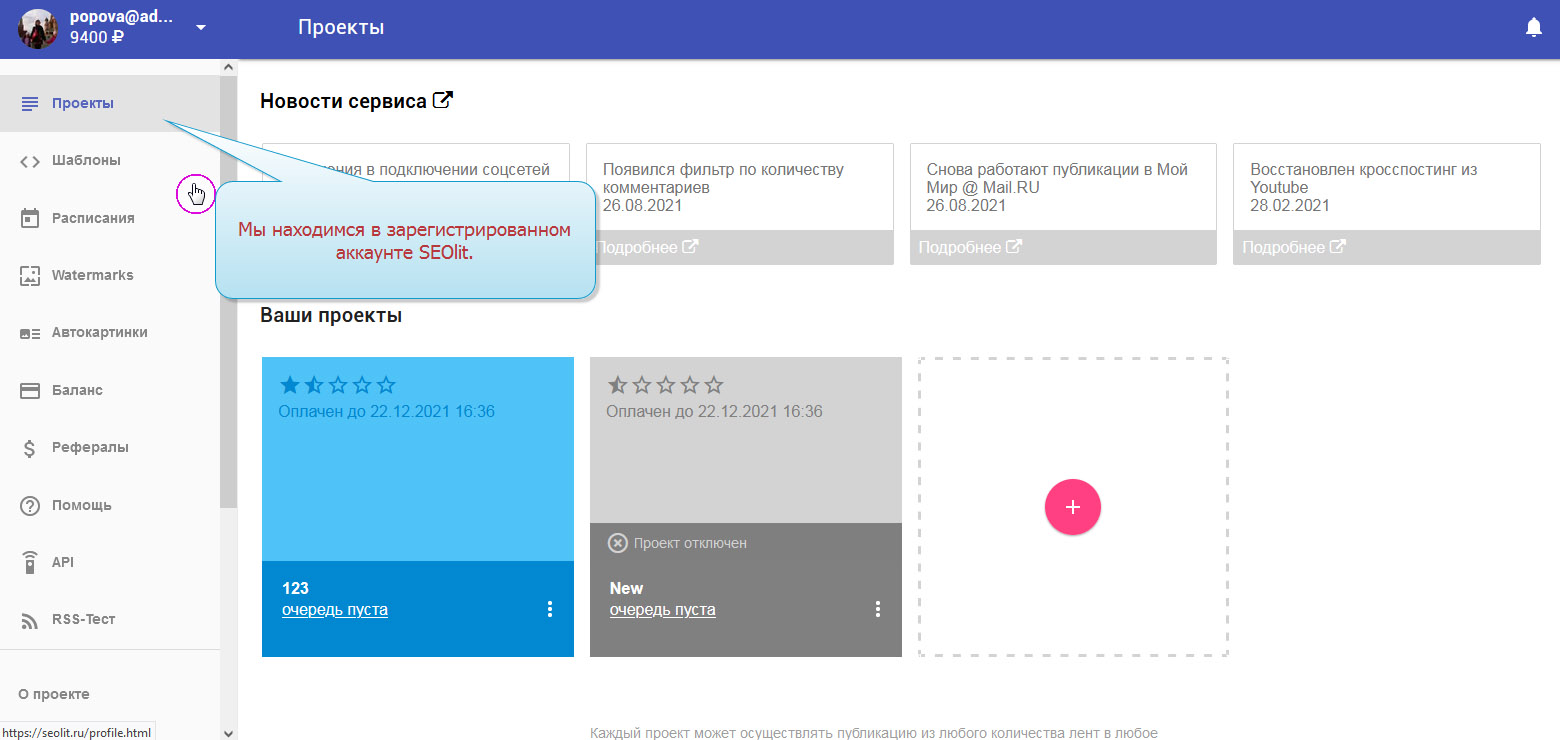Open the RSS-Тест feed icon

point(30,620)
